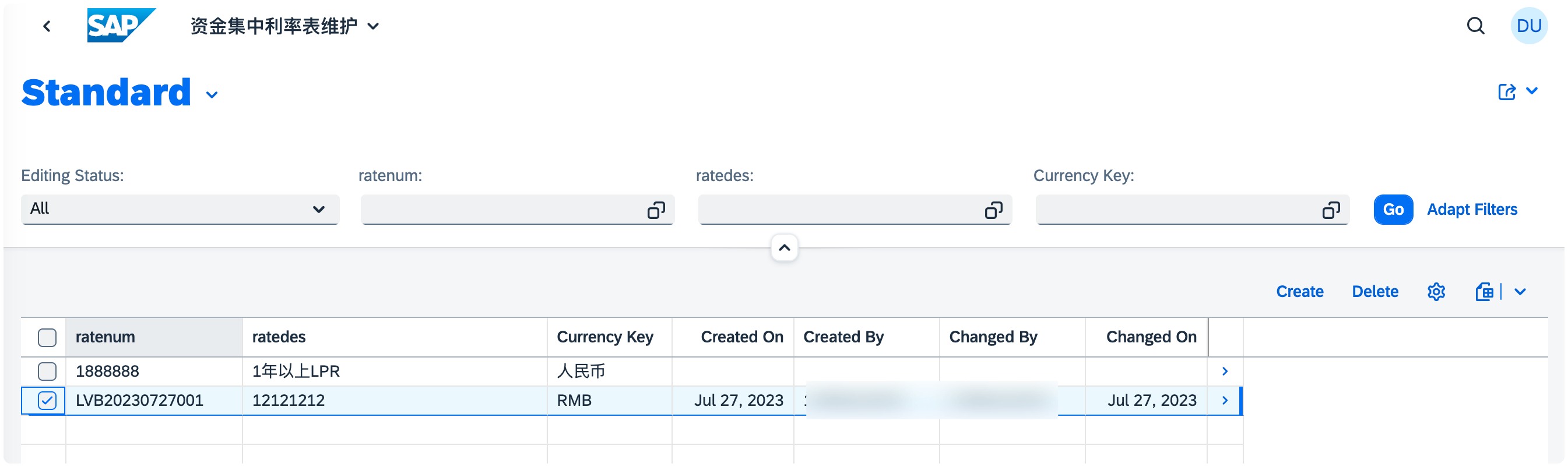Uncheck the LVB20230727001 row checkbox
Screen dimensions: 1568x467
47,401
